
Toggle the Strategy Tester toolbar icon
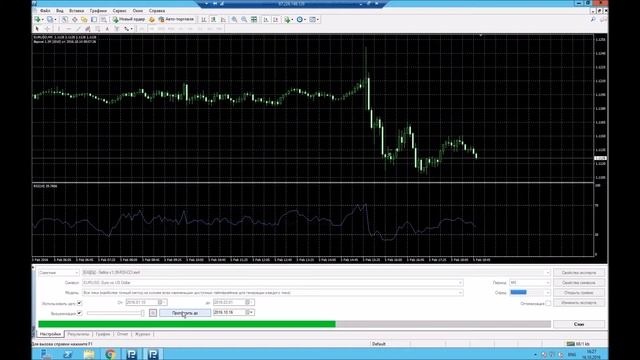104,19
